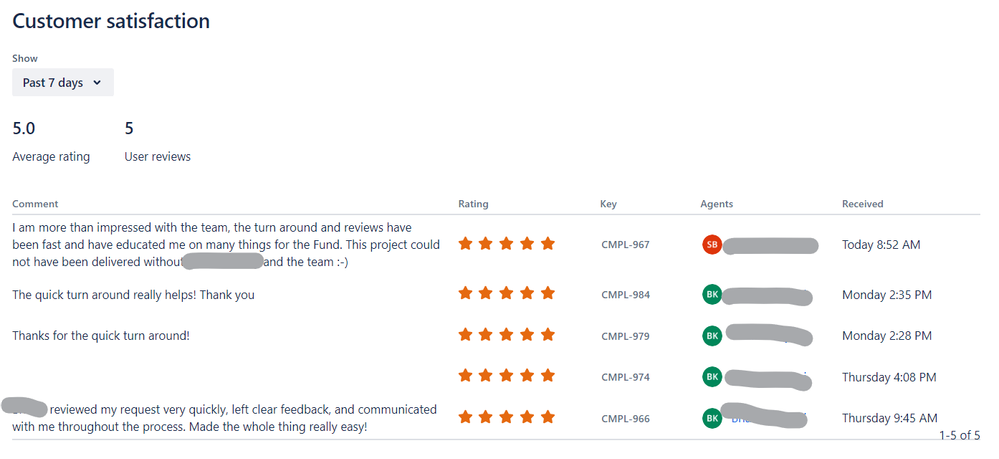Open issue key CMPL-967
The image size is (999, 459).
coord(625,244)
